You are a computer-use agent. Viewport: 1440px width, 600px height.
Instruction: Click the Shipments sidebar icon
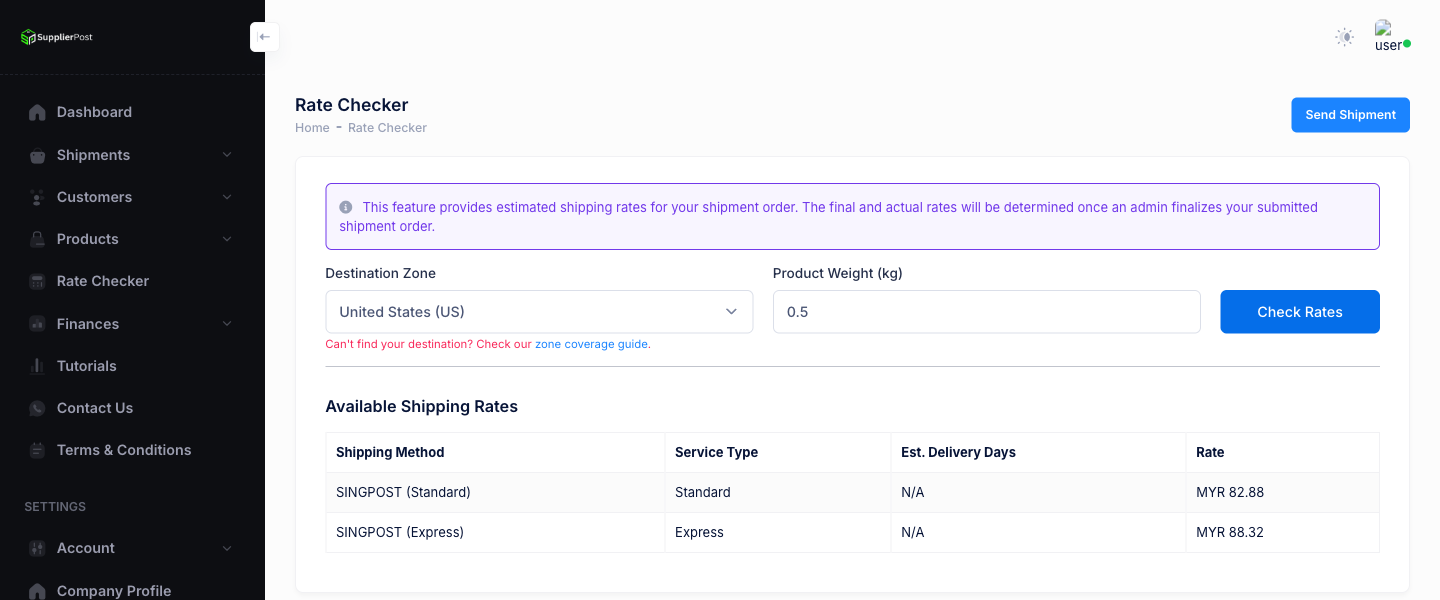pyautogui.click(x=37, y=155)
